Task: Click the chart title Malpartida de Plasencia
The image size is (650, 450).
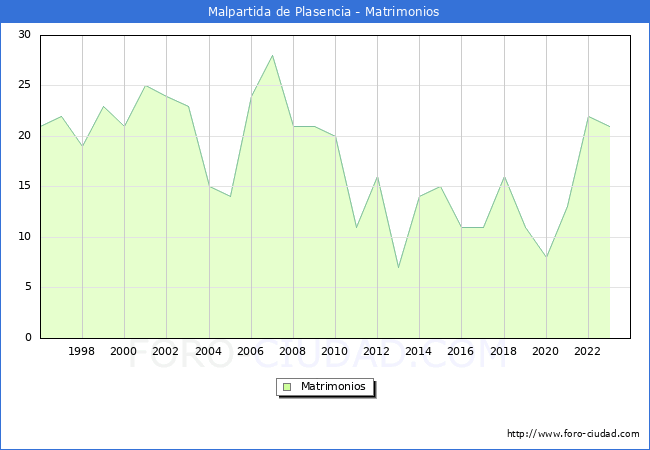Action: tap(323, 12)
